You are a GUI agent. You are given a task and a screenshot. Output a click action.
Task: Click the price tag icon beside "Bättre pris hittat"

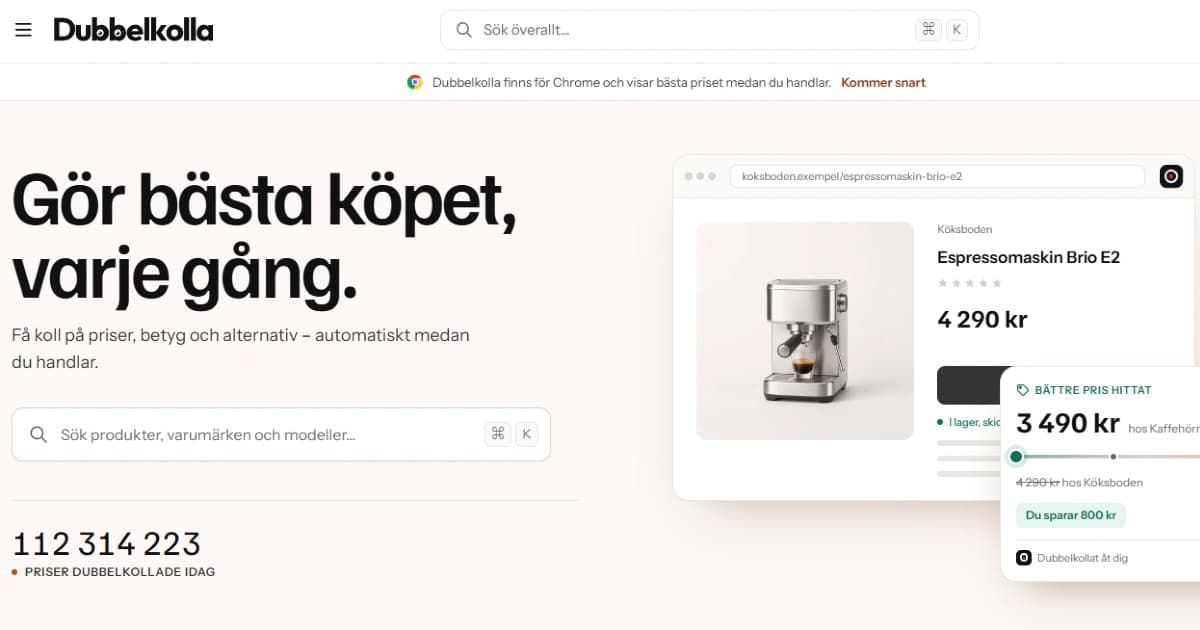[1023, 390]
